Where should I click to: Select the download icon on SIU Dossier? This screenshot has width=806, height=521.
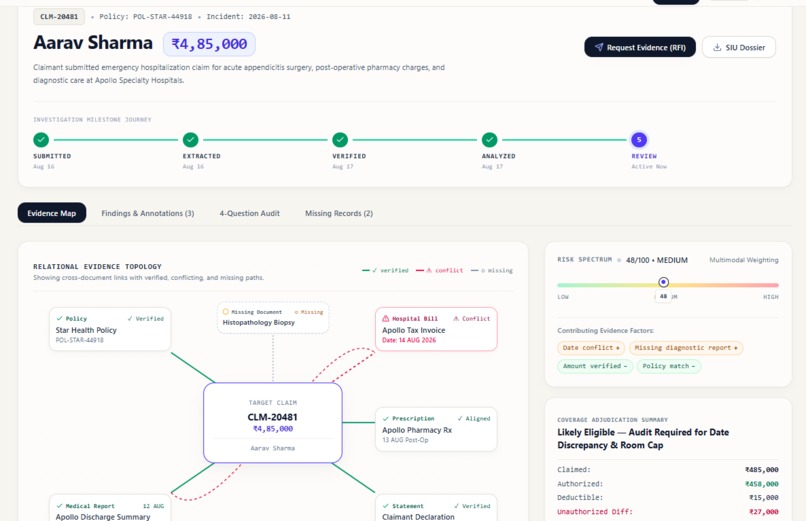point(717,47)
